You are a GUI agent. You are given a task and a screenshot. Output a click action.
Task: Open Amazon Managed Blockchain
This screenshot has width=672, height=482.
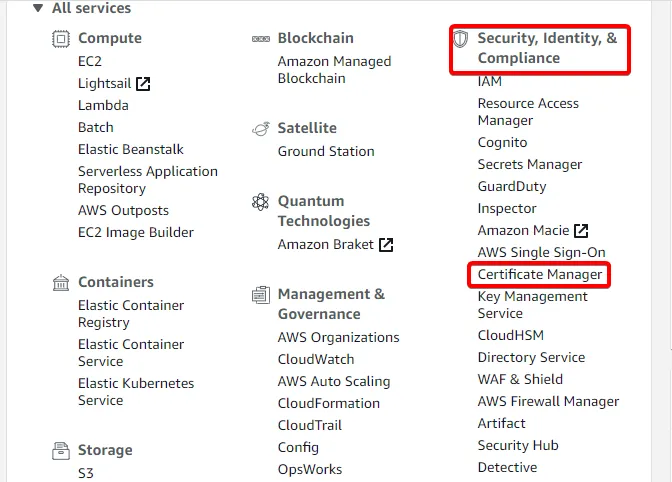[x=334, y=70]
